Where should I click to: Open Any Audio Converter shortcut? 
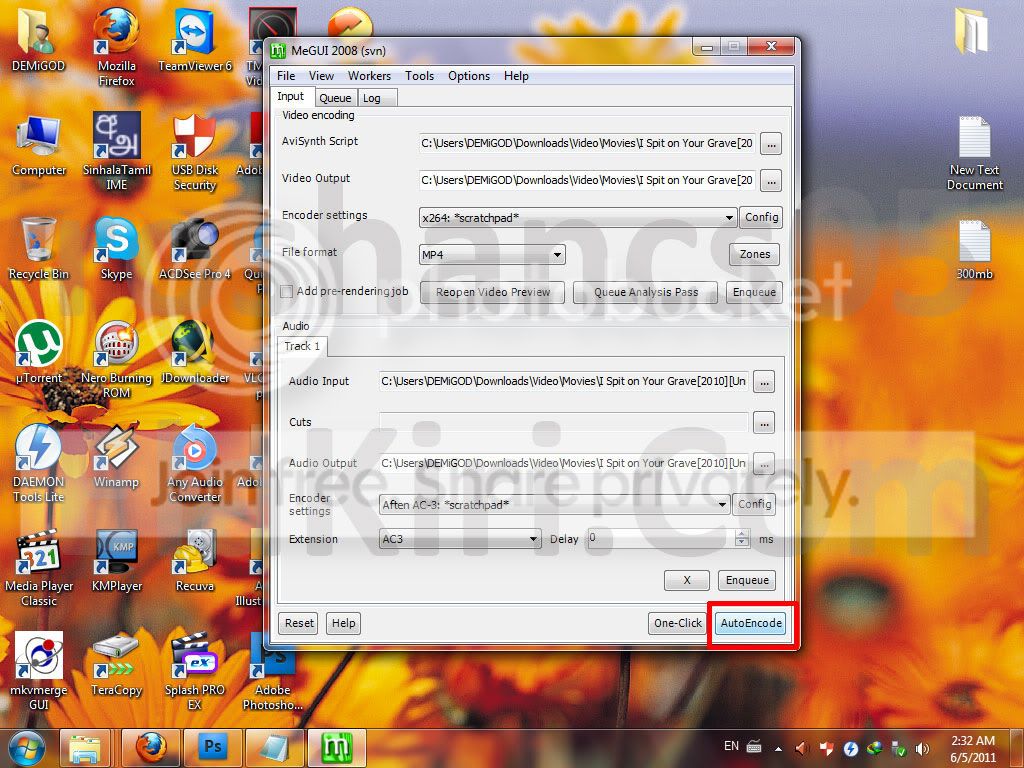[x=195, y=464]
